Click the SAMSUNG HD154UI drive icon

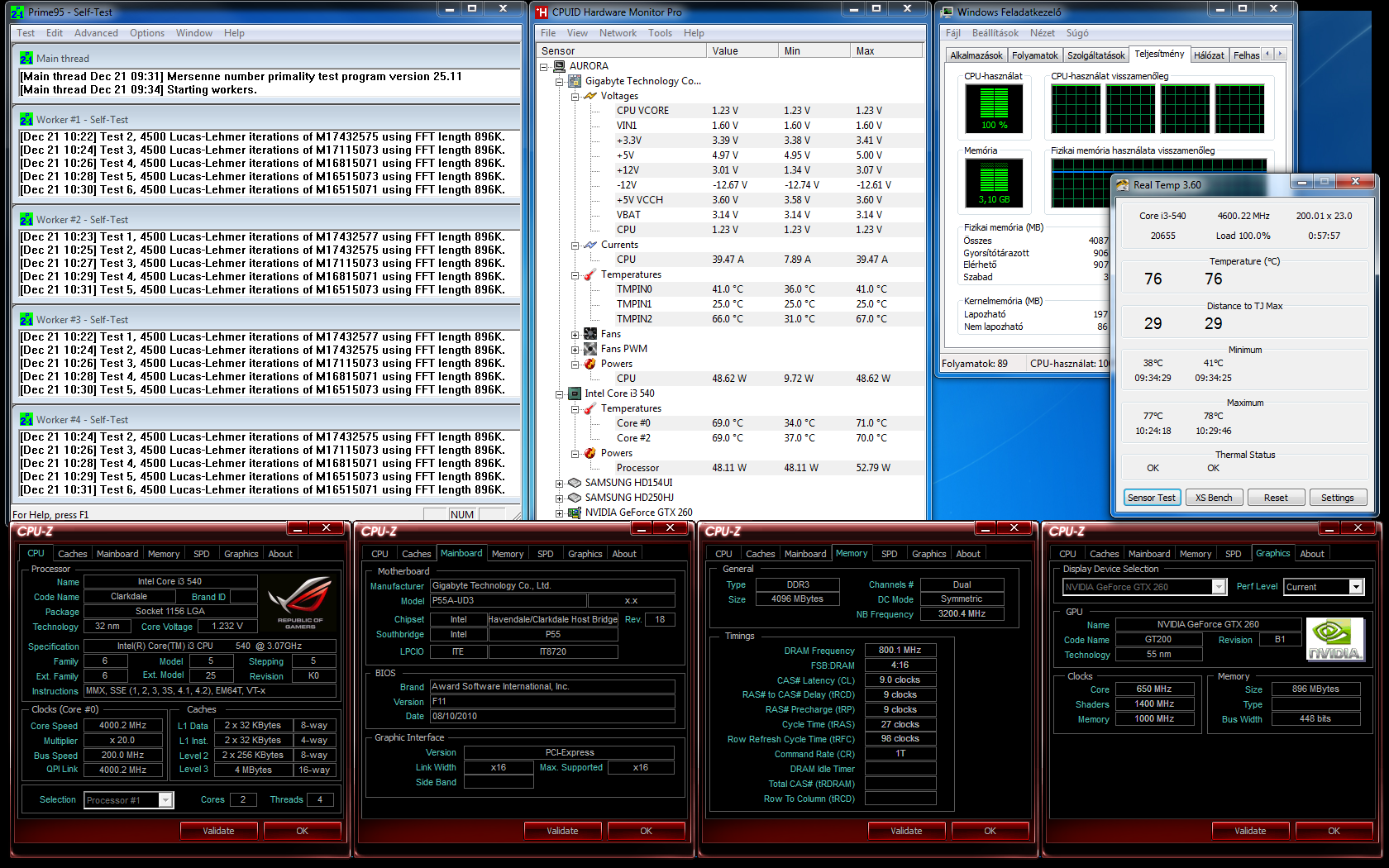tap(575, 483)
